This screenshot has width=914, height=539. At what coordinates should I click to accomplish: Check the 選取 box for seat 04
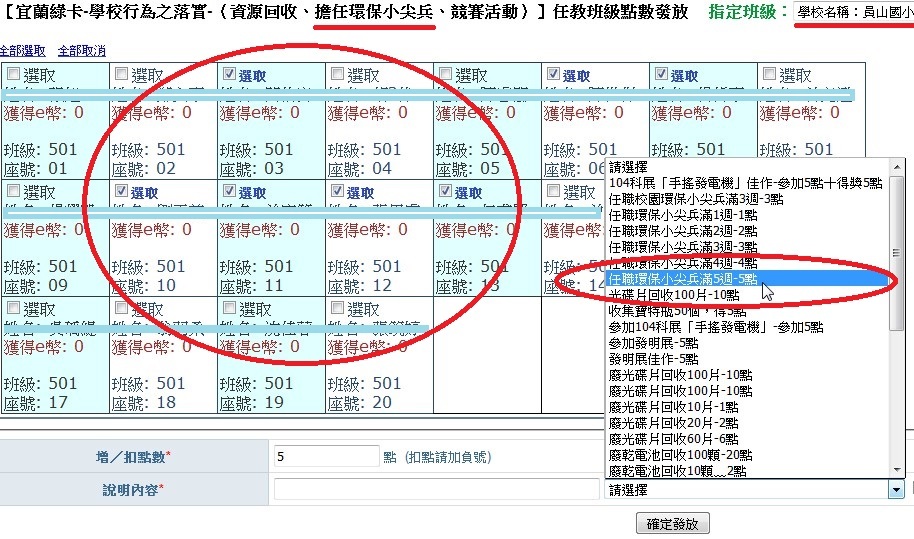tap(337, 75)
